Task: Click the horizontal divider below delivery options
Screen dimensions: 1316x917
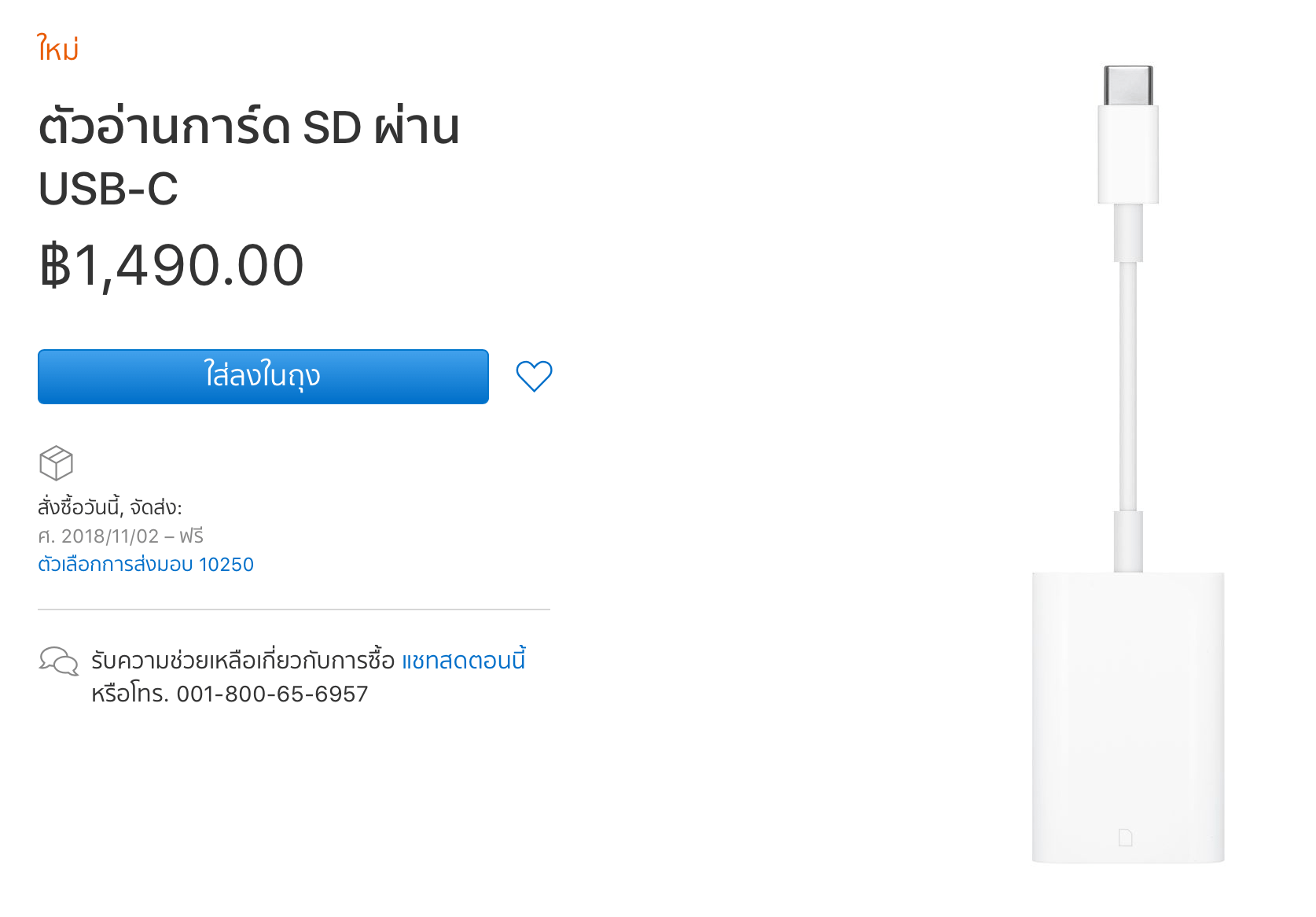Action: tap(294, 609)
